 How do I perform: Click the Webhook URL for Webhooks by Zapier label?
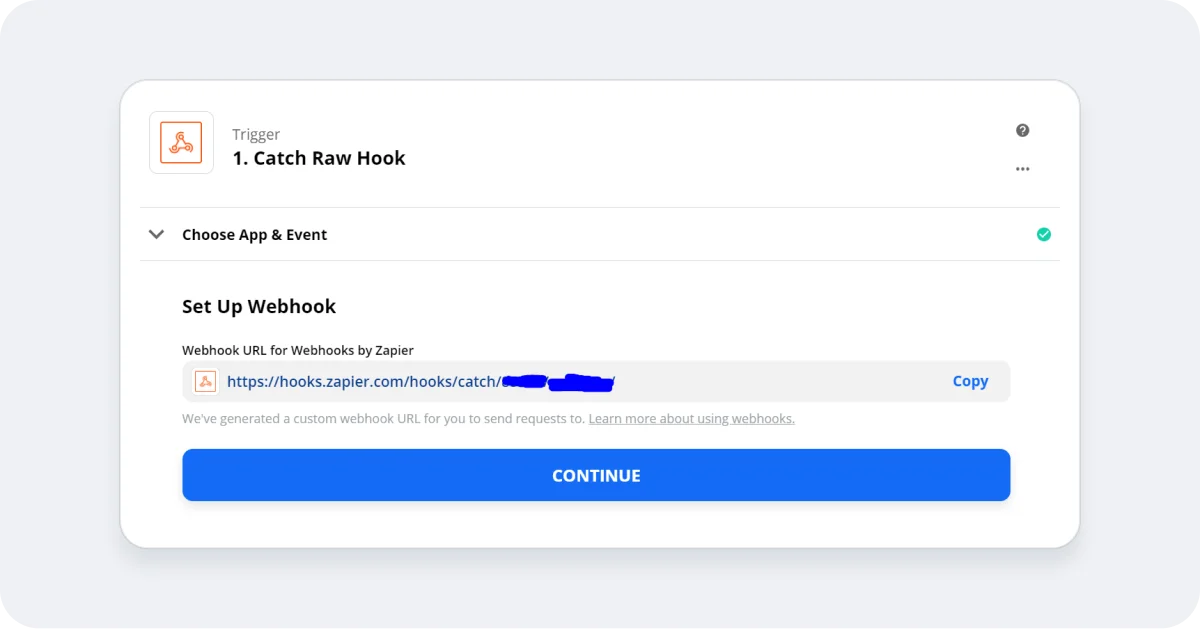[297, 350]
